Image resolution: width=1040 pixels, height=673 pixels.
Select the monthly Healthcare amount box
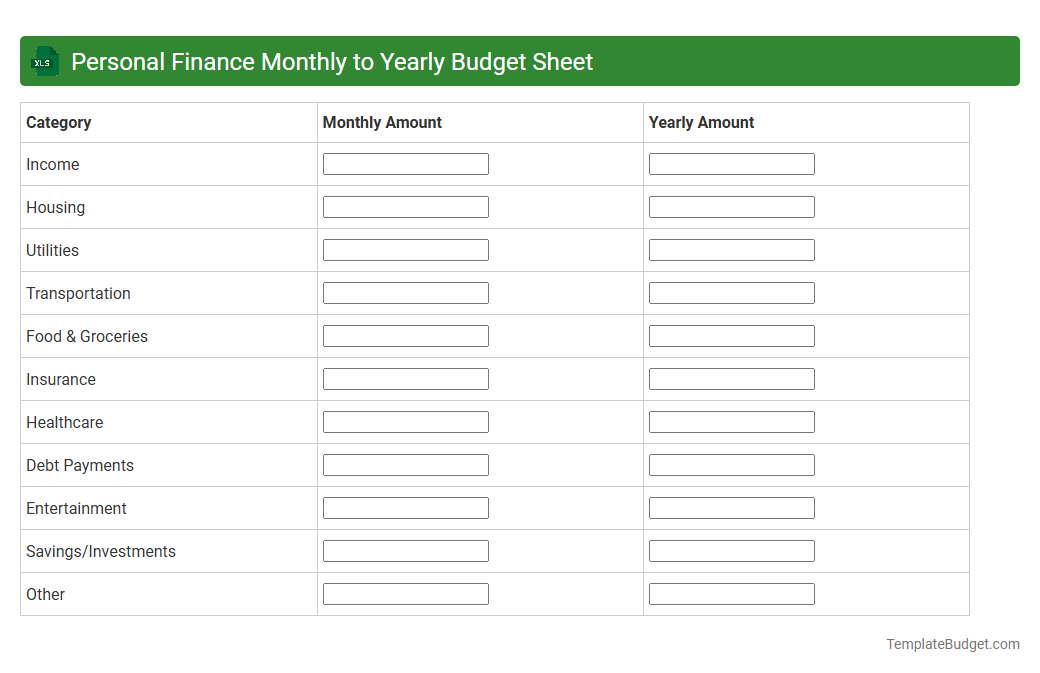405,421
